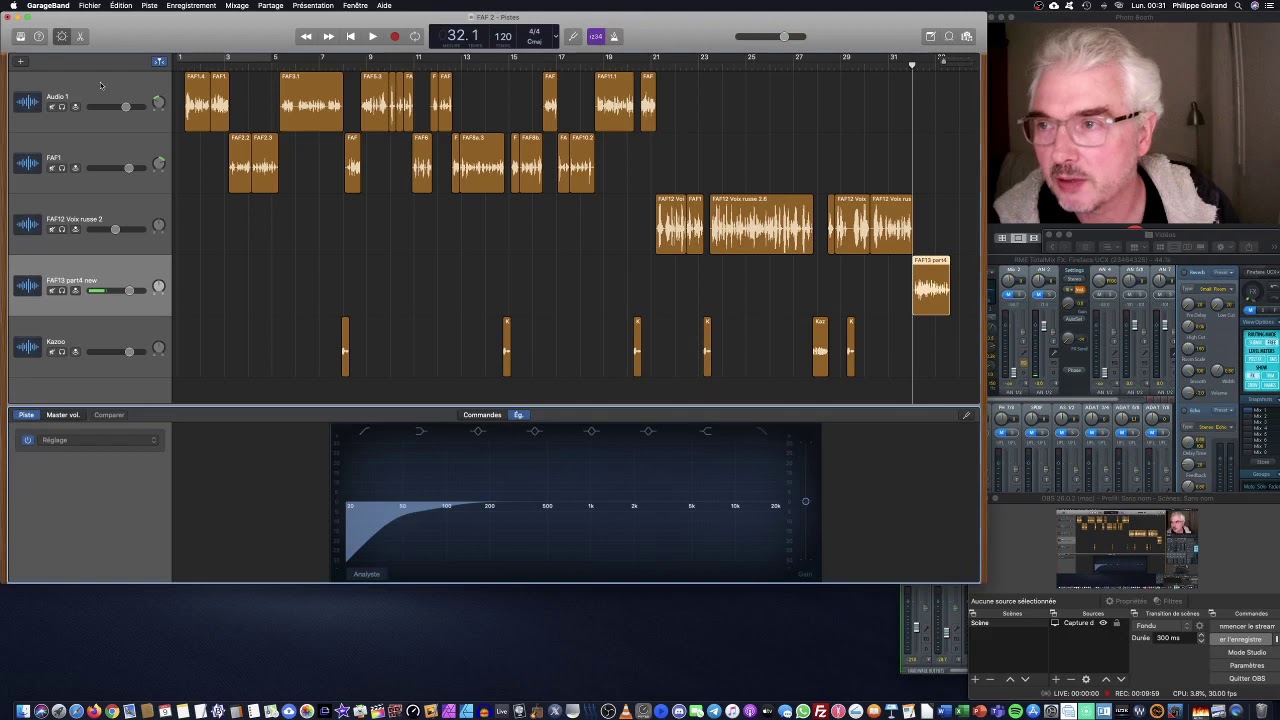Open the Editors with scissors icon

[81, 36]
